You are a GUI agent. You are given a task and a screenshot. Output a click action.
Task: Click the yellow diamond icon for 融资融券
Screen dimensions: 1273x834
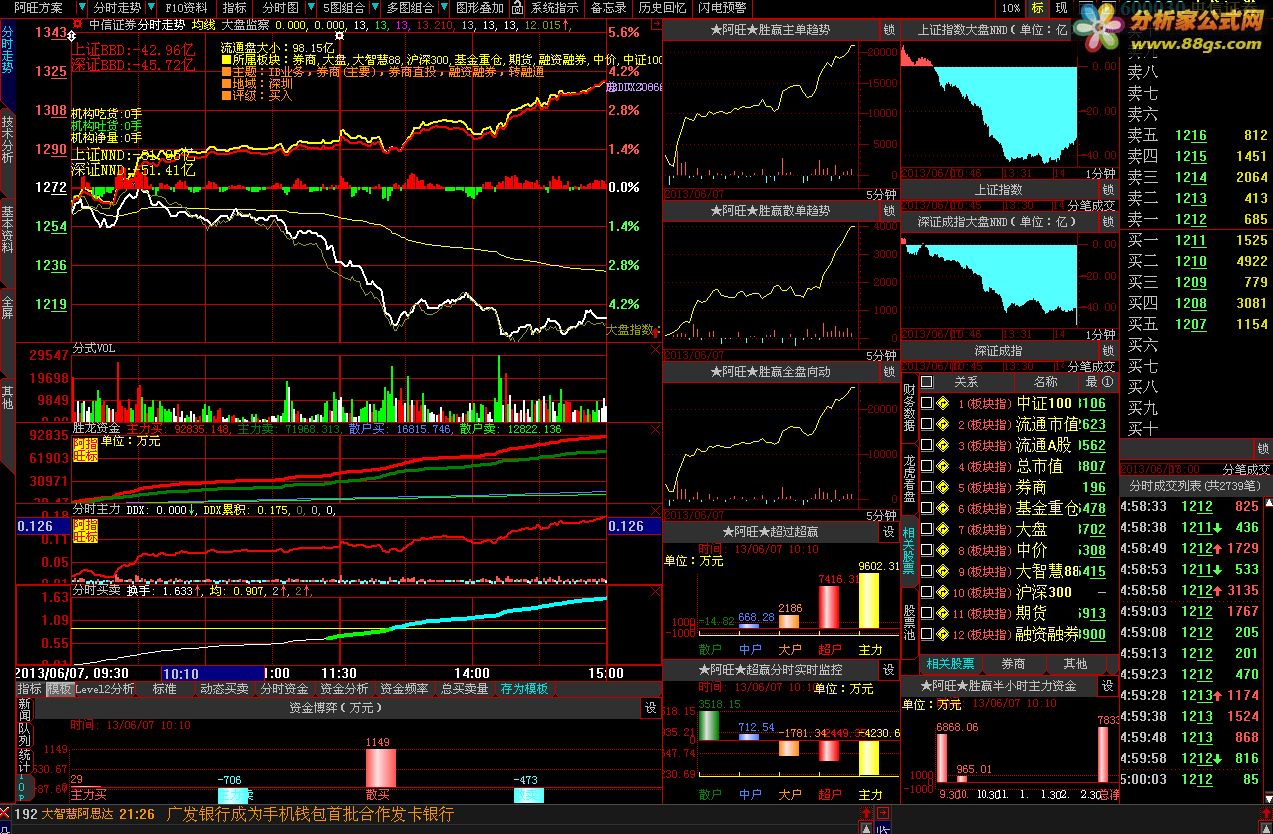[x=943, y=634]
